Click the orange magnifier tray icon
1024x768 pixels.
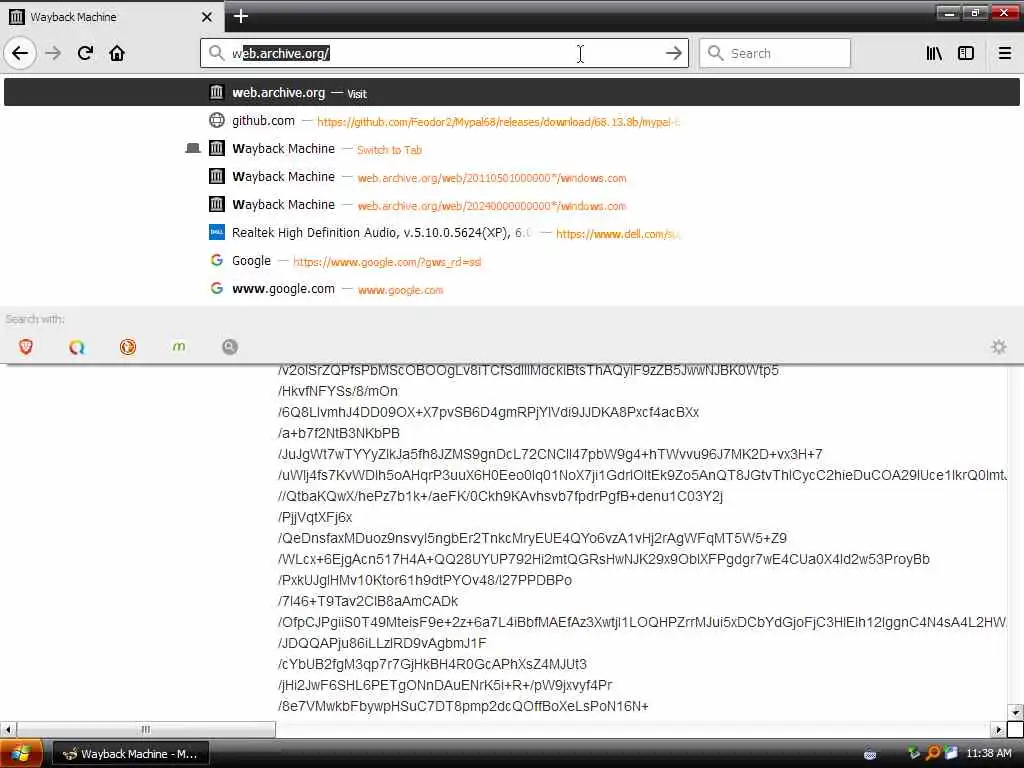click(x=933, y=754)
